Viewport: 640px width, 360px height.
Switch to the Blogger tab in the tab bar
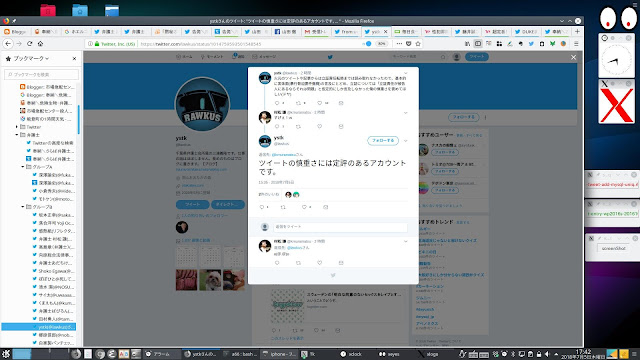tap(16, 31)
